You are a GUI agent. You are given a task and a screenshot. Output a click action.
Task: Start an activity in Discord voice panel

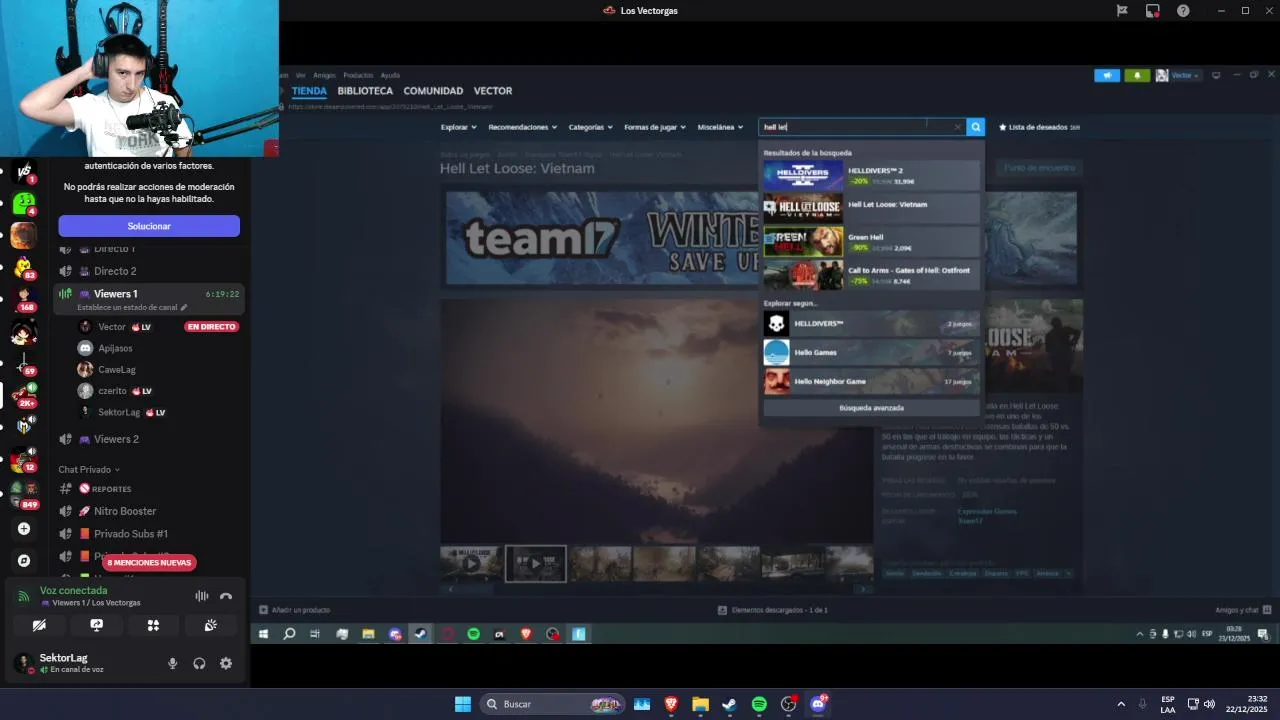[153, 625]
